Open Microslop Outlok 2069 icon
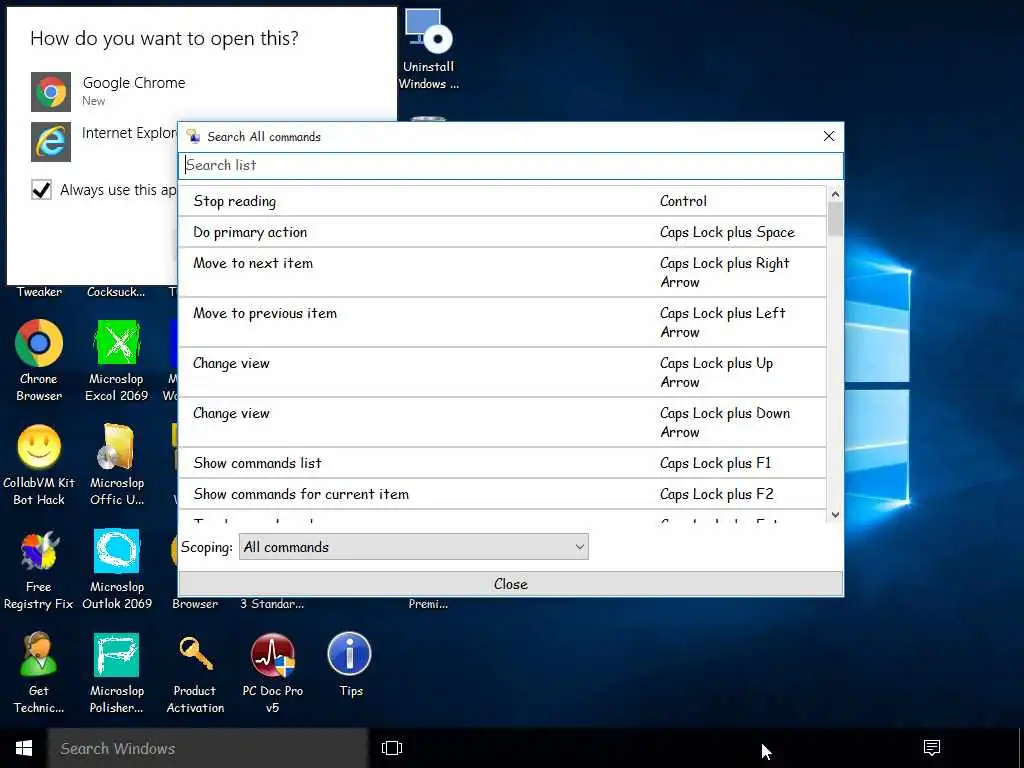The height and width of the screenshot is (768, 1024). (x=117, y=569)
